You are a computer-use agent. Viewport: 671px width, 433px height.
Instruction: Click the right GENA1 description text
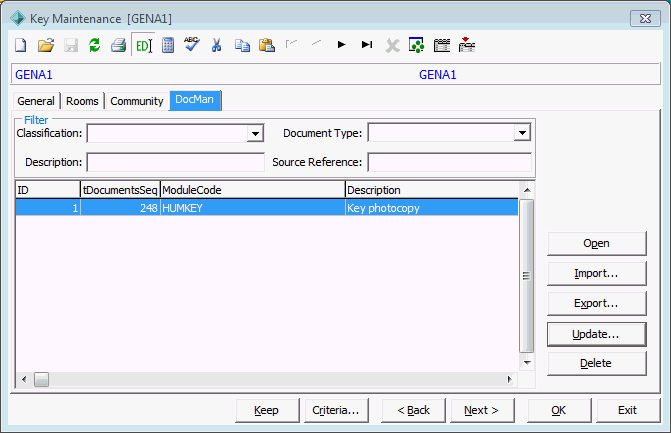(x=438, y=75)
